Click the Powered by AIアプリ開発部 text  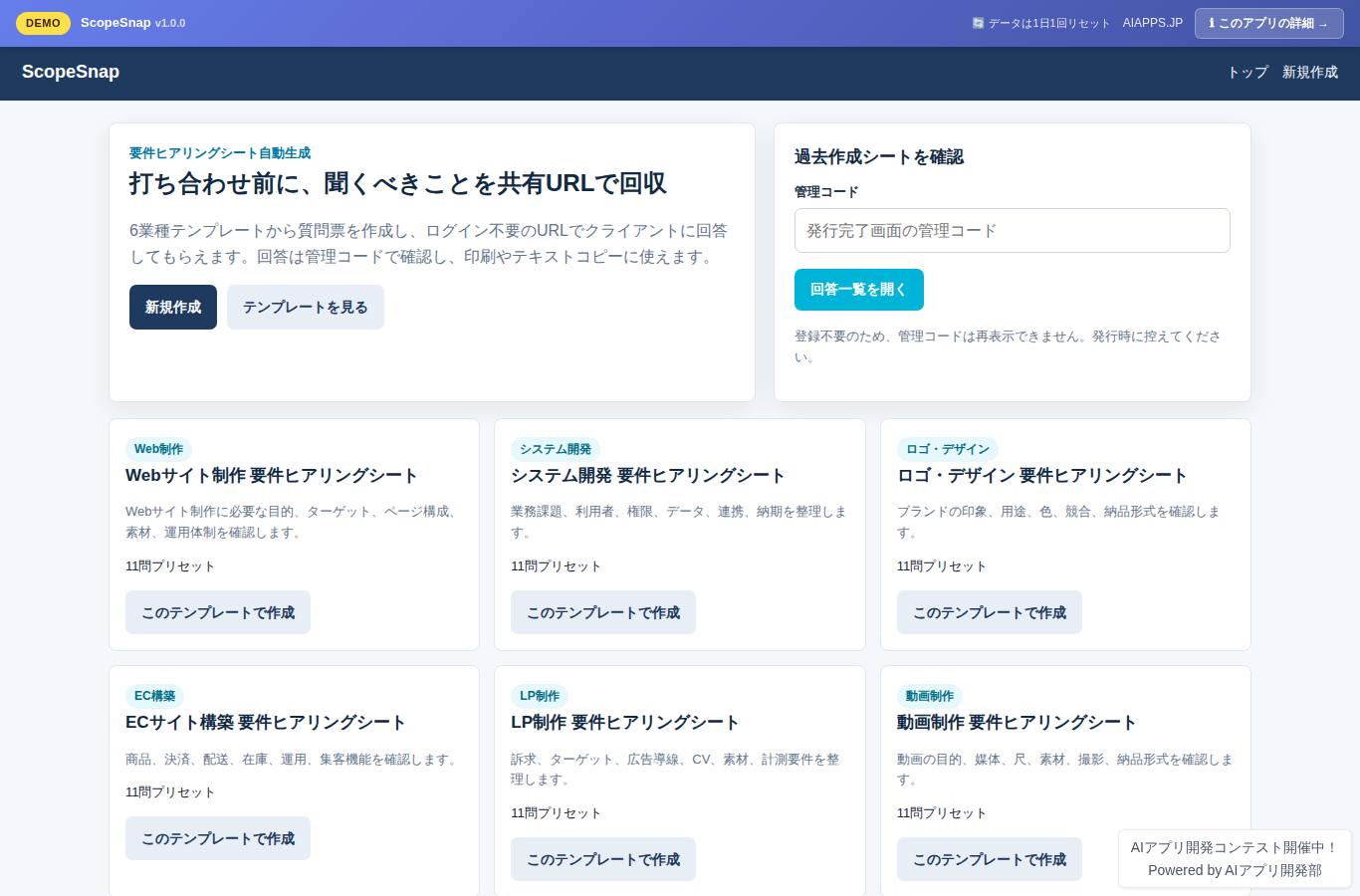tap(1235, 870)
